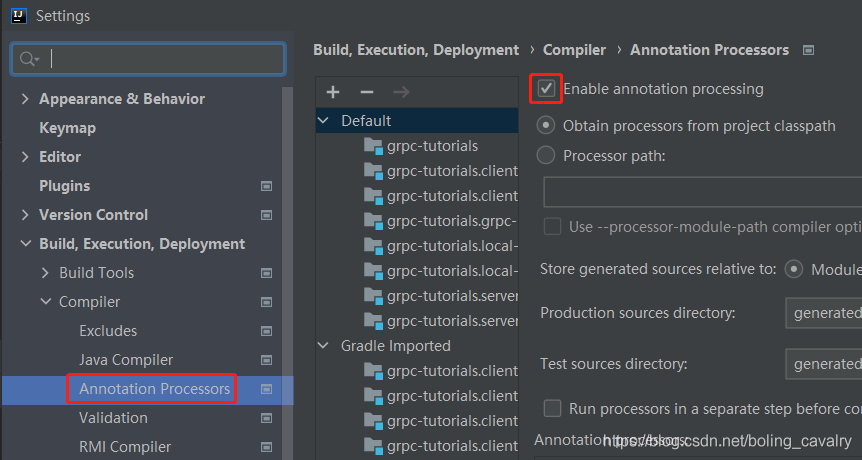Click the Processor path text field
Image resolution: width=862 pixels, height=460 pixels.
pyautogui.click(x=702, y=192)
